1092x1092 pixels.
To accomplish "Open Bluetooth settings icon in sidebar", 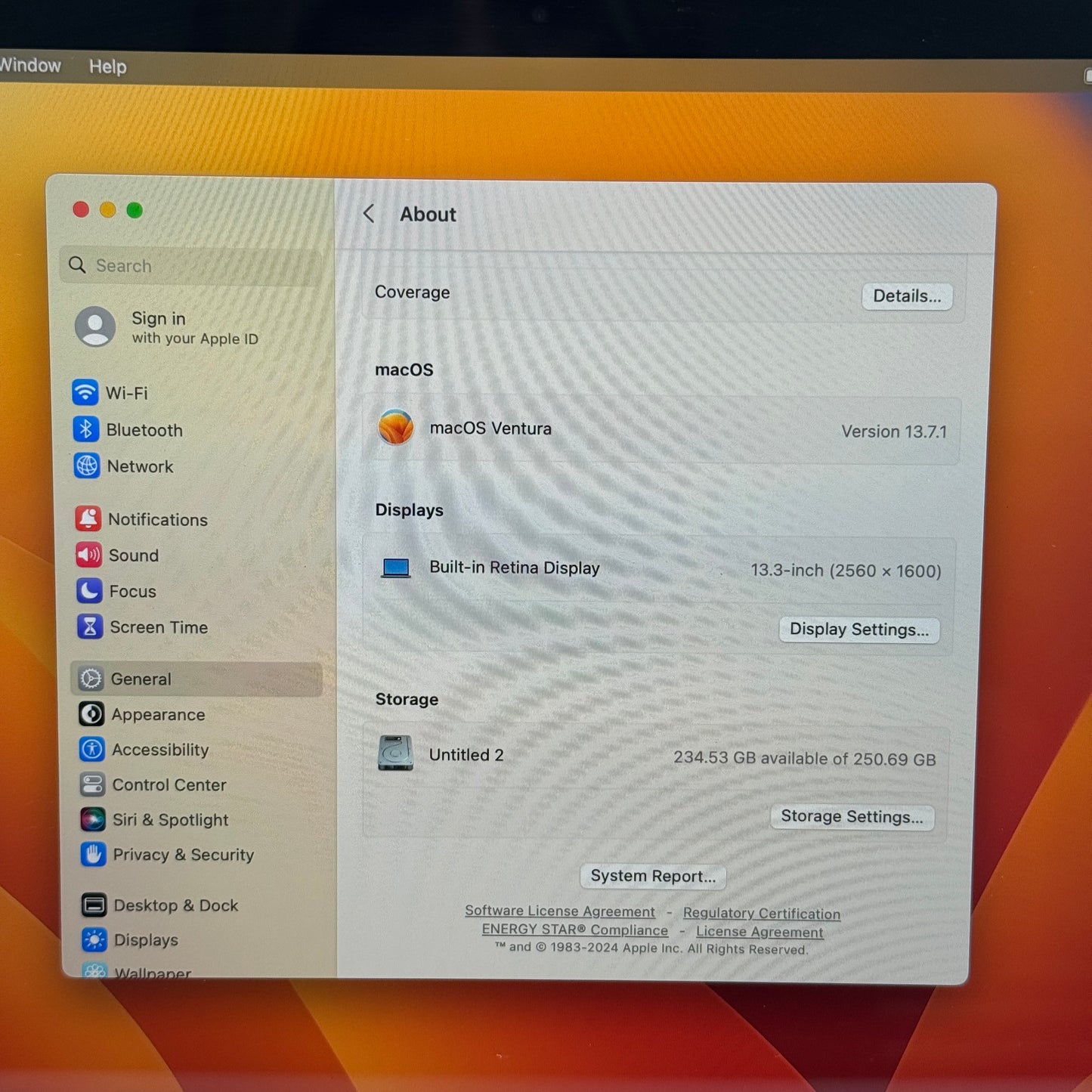I will (x=86, y=429).
